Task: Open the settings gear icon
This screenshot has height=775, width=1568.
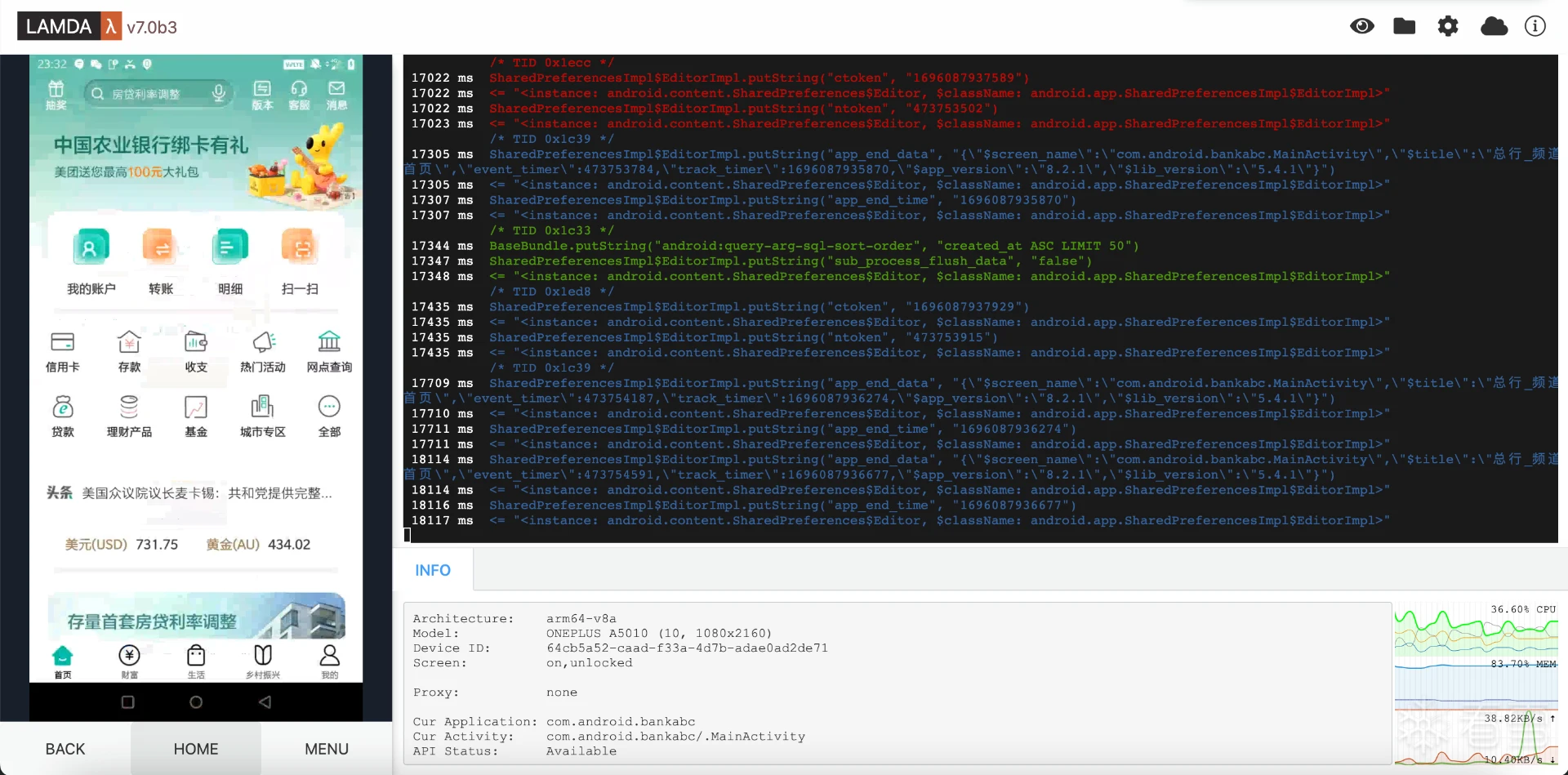Action: click(x=1447, y=26)
